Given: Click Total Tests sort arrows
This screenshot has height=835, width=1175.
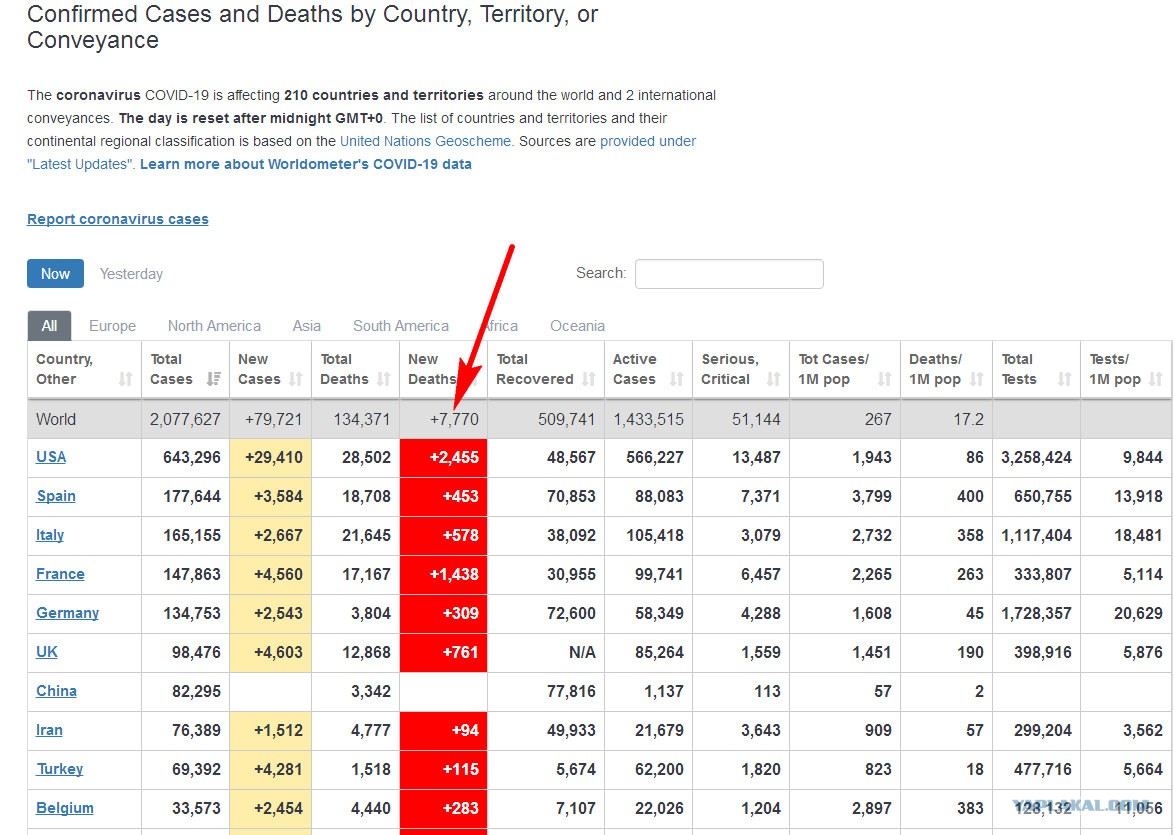Looking at the screenshot, I should (1064, 379).
